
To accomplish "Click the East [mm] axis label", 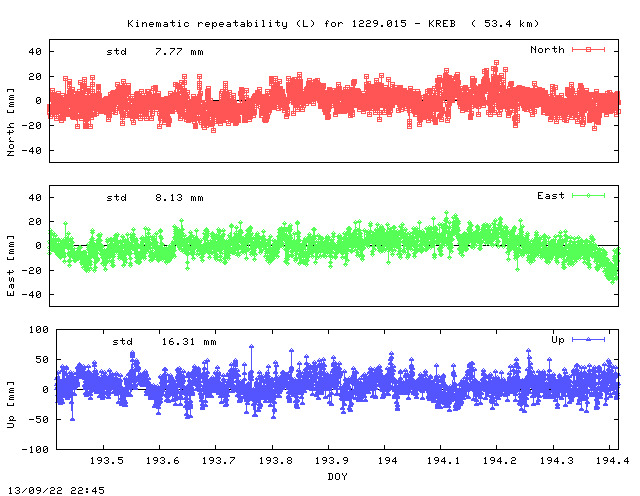I will pyautogui.click(x=11, y=265).
